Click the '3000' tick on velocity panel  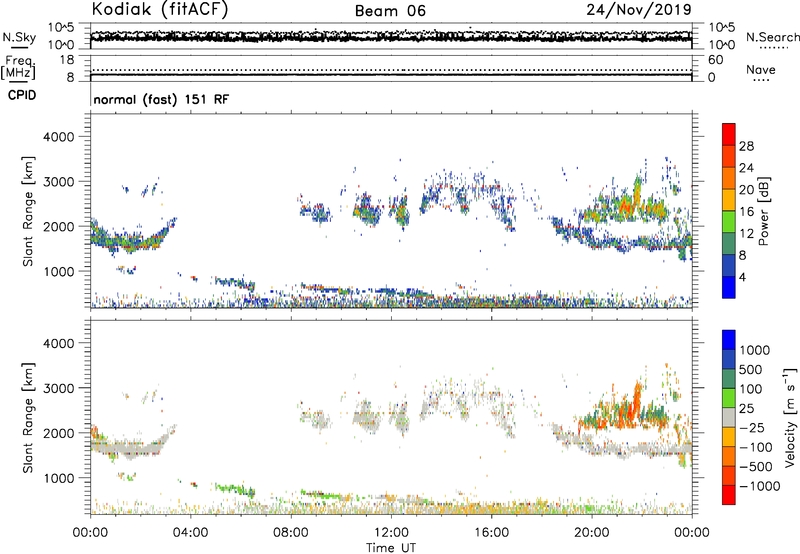(x=59, y=388)
